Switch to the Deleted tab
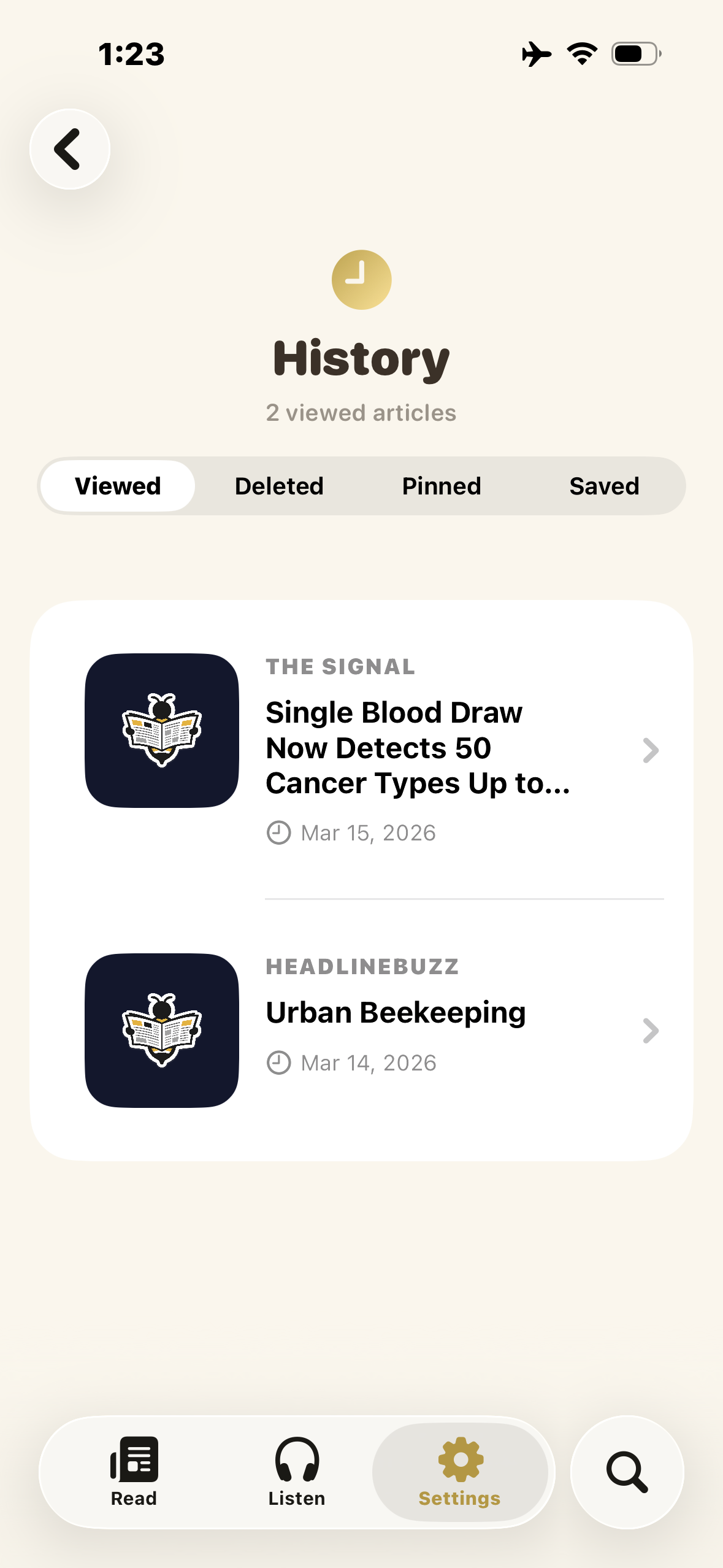723x1568 pixels. (x=279, y=485)
